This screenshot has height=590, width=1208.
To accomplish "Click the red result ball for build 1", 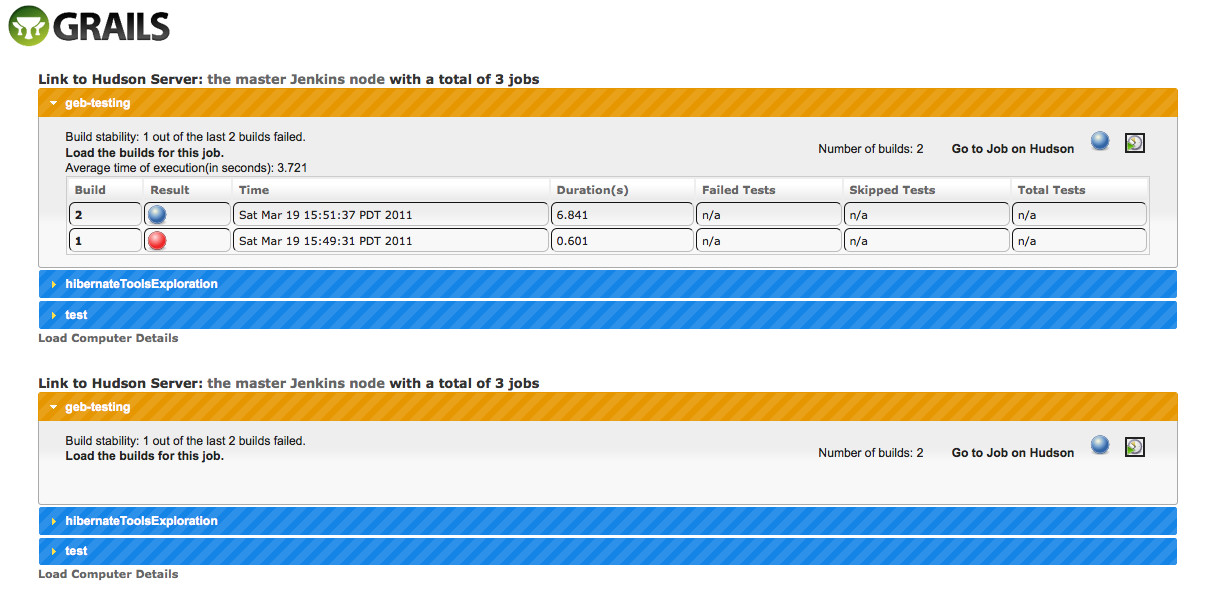I will pyautogui.click(x=157, y=241).
